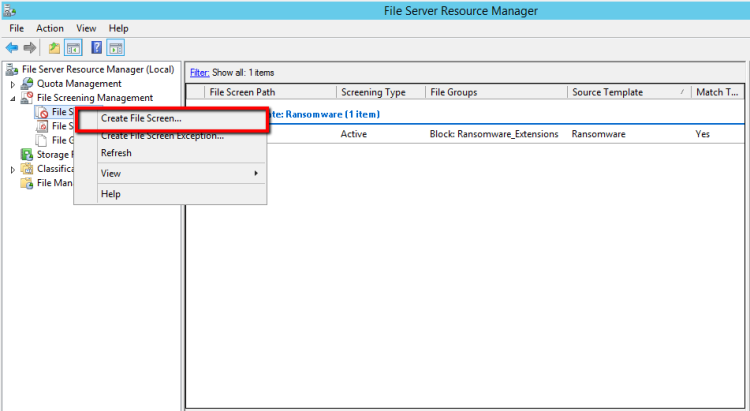Click the Show/Hide Console Tree icon

point(73,47)
